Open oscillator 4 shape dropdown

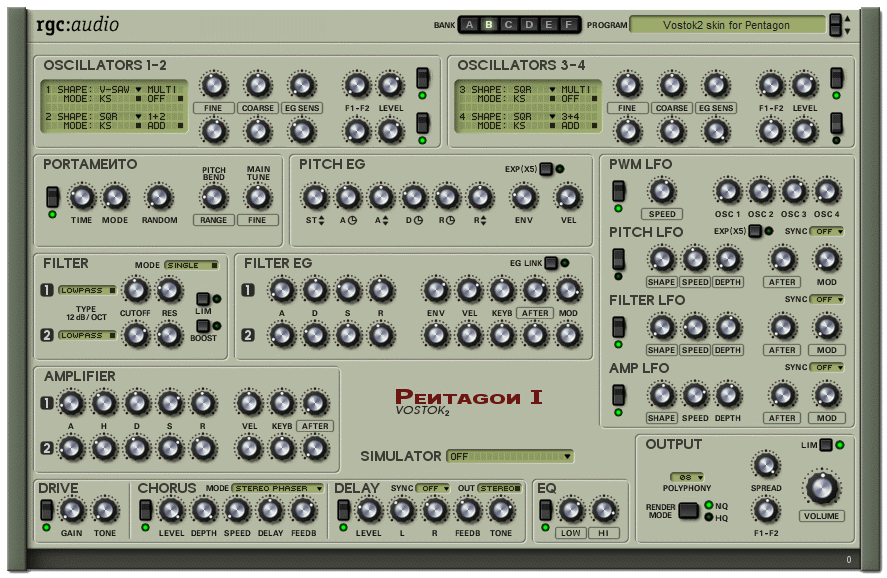pos(534,117)
